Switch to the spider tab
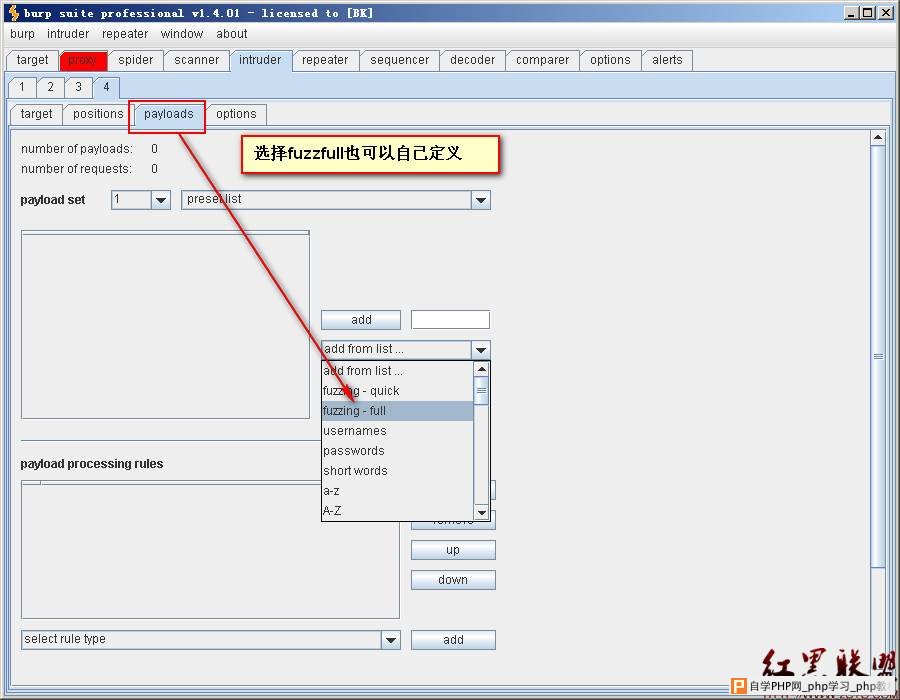 point(135,60)
